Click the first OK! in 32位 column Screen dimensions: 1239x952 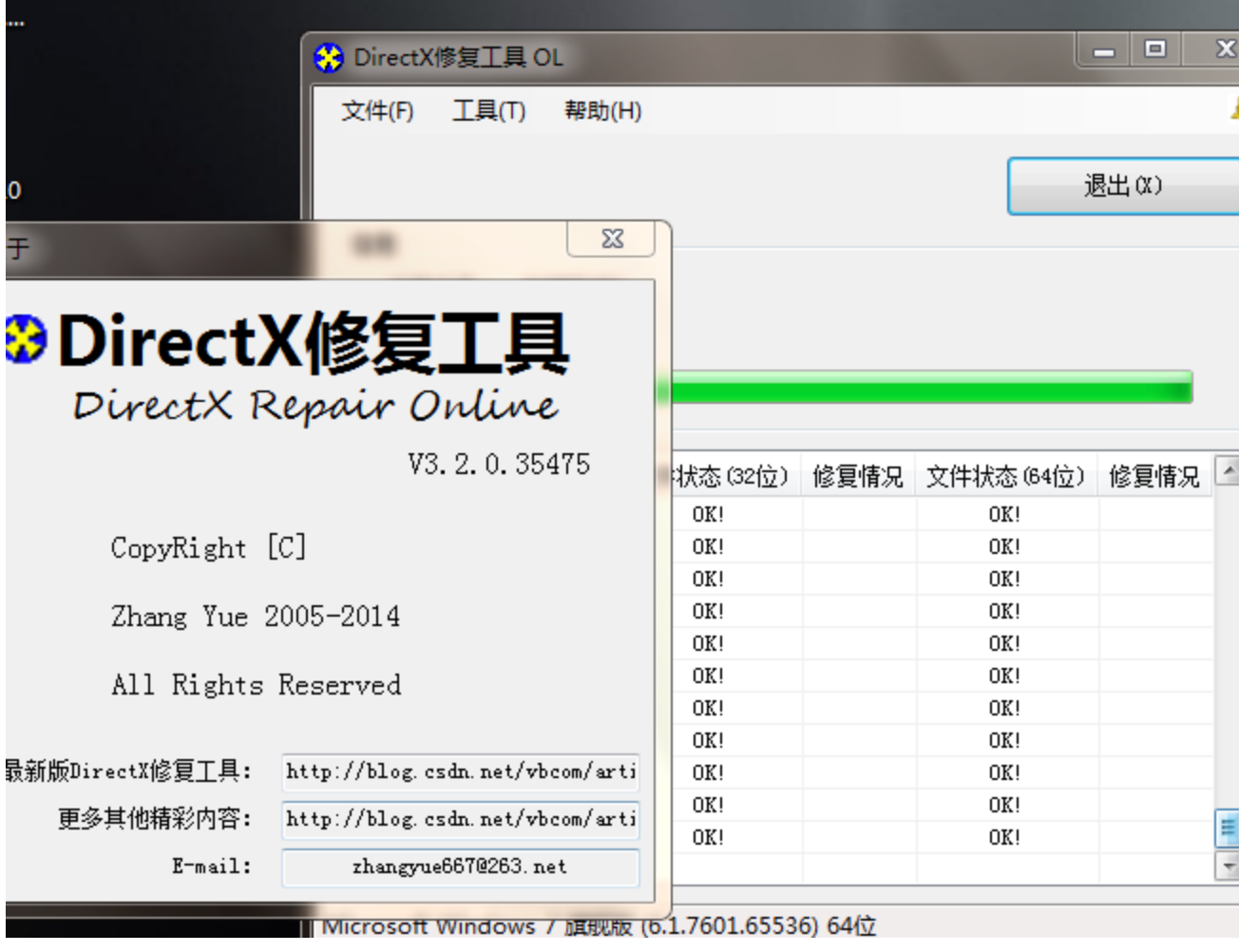708,515
